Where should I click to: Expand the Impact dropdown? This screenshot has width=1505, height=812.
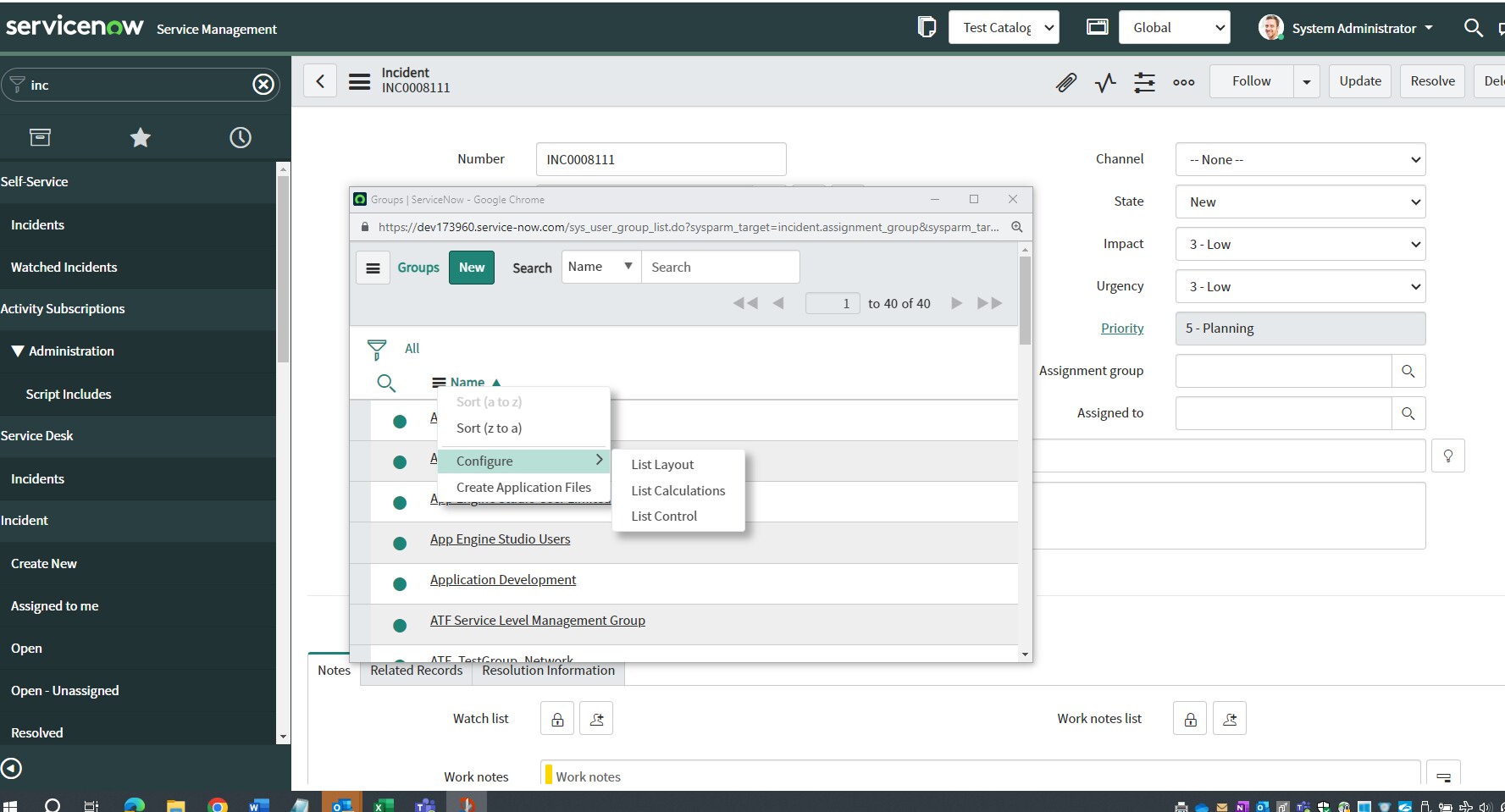coord(1300,245)
